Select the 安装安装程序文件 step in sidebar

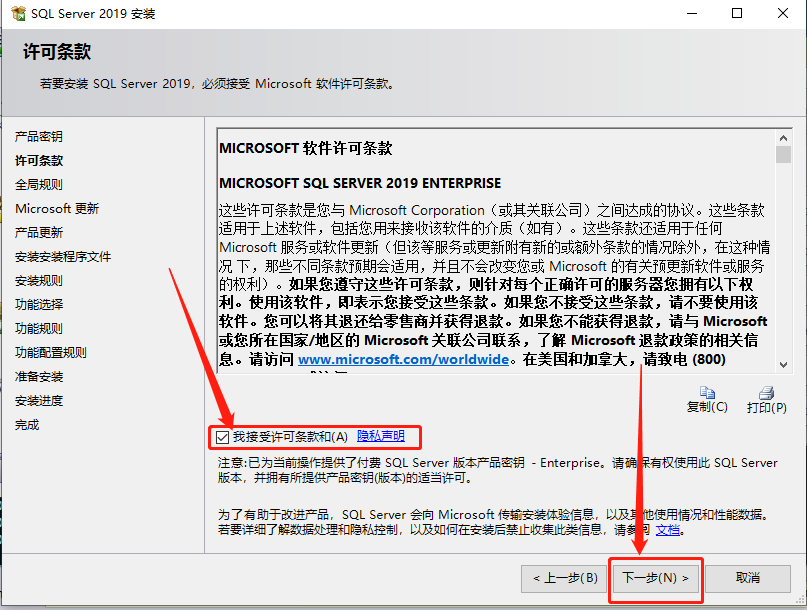[x=63, y=256]
